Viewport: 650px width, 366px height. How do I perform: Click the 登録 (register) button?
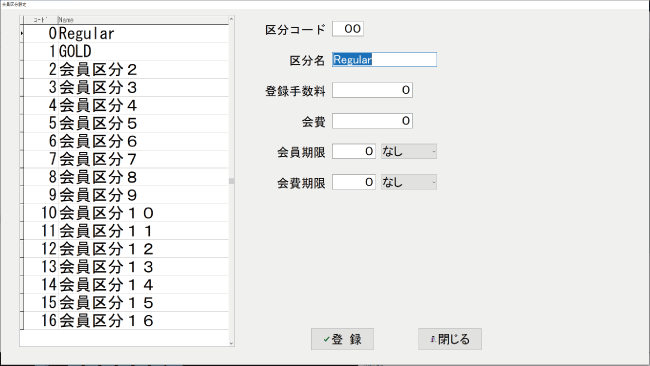click(x=342, y=339)
